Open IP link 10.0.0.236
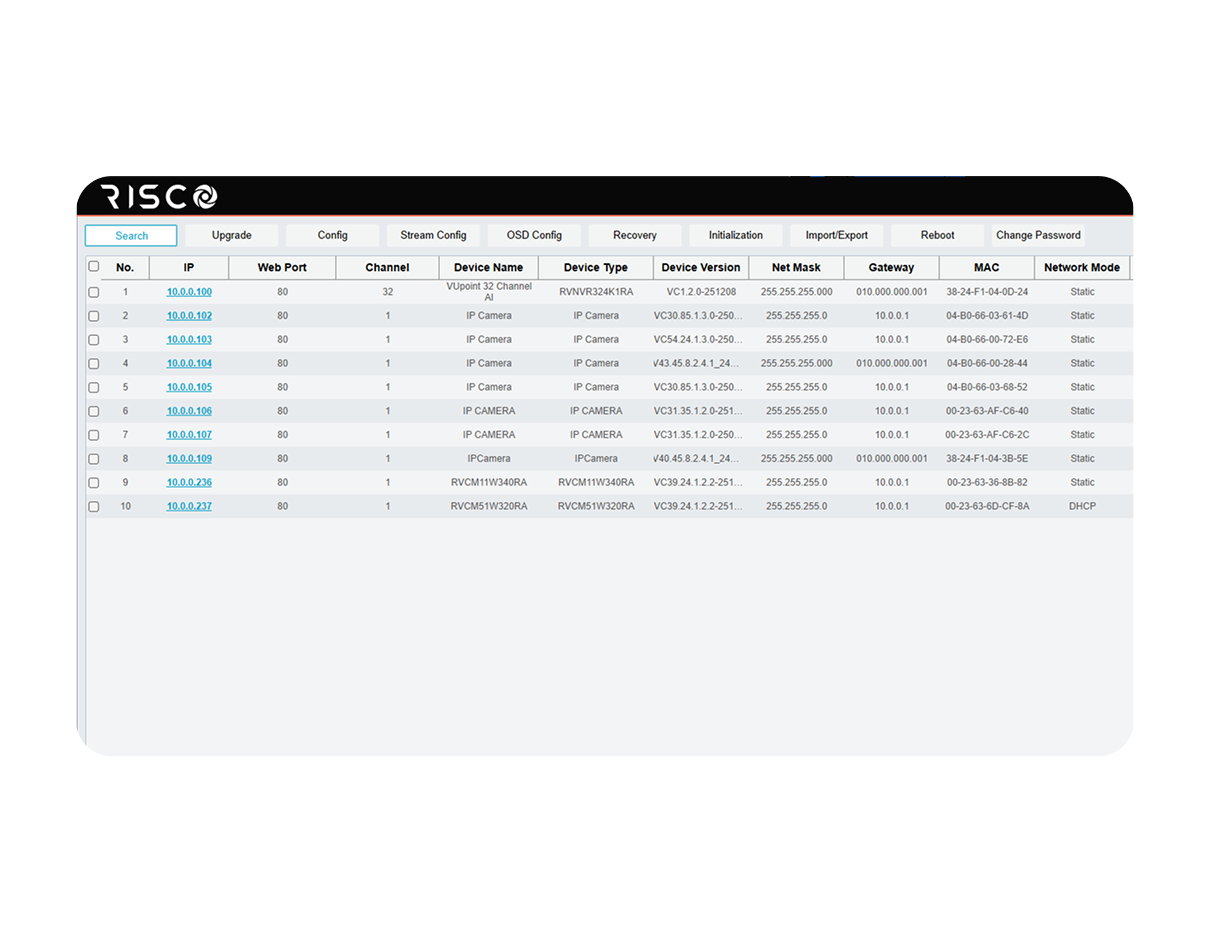Viewport: 1208px width, 932px height. (x=189, y=483)
